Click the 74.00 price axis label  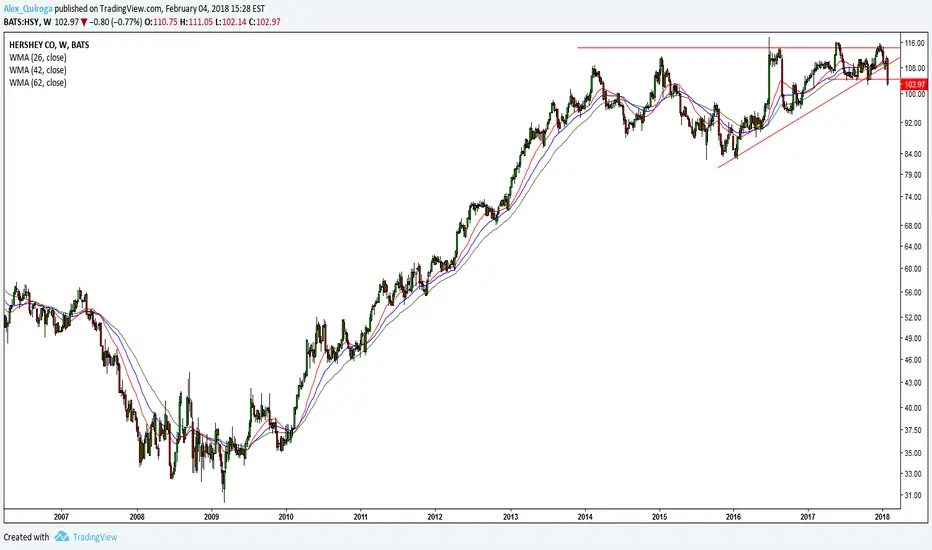915,197
